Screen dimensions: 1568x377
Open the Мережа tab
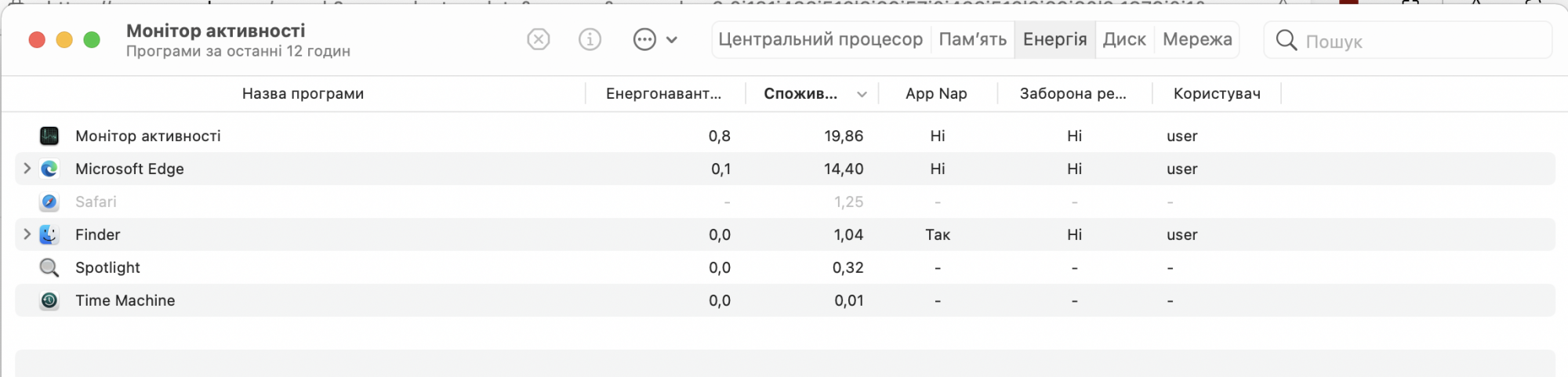click(x=1197, y=39)
